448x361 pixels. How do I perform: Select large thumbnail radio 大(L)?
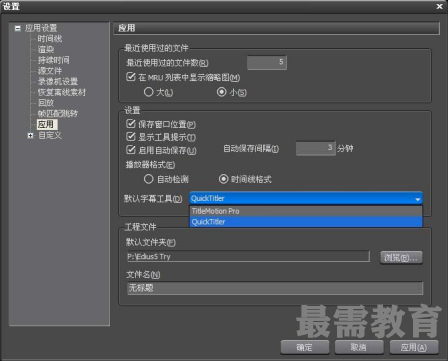149,92
